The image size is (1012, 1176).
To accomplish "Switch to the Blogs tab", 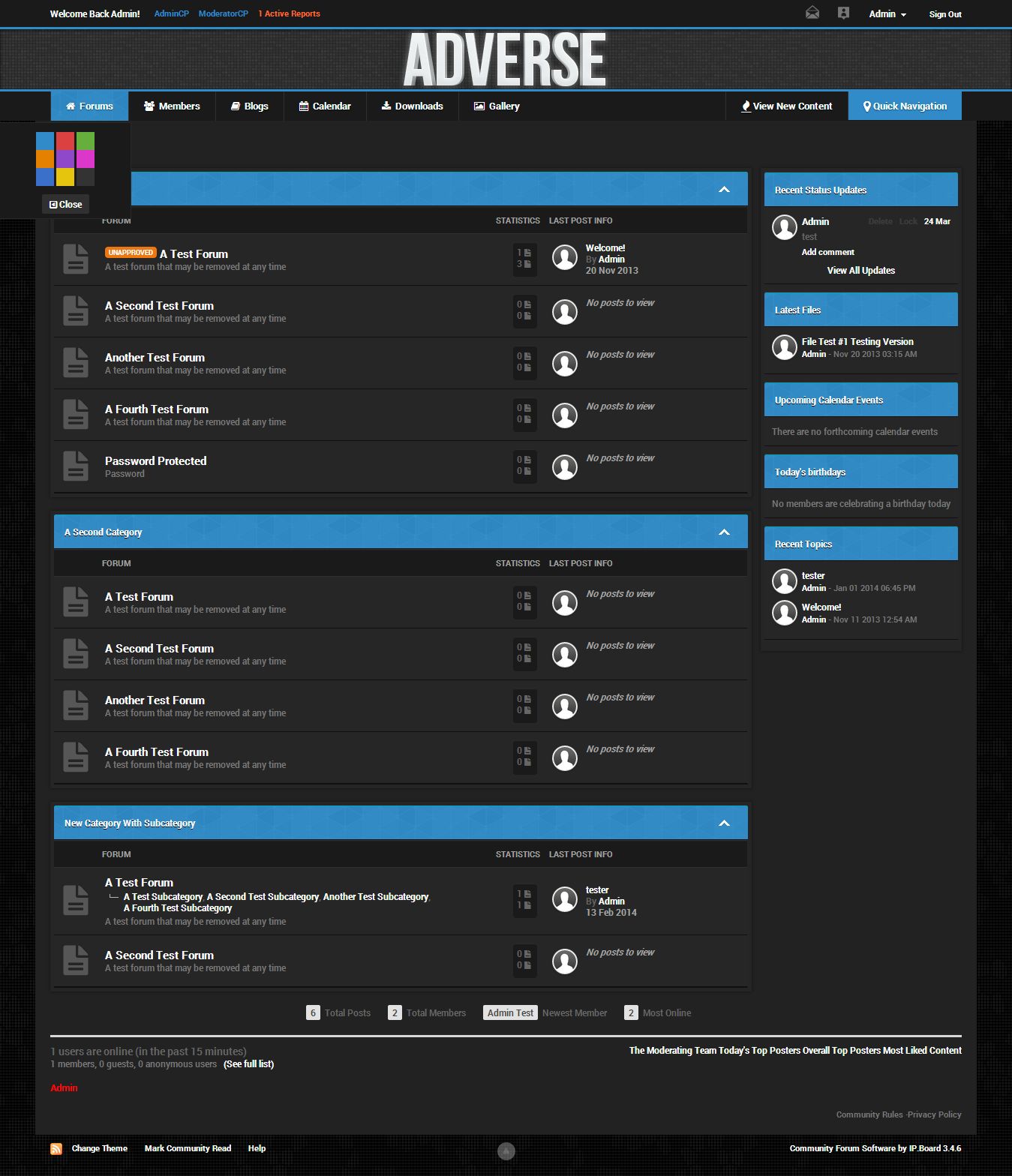I will click(250, 106).
